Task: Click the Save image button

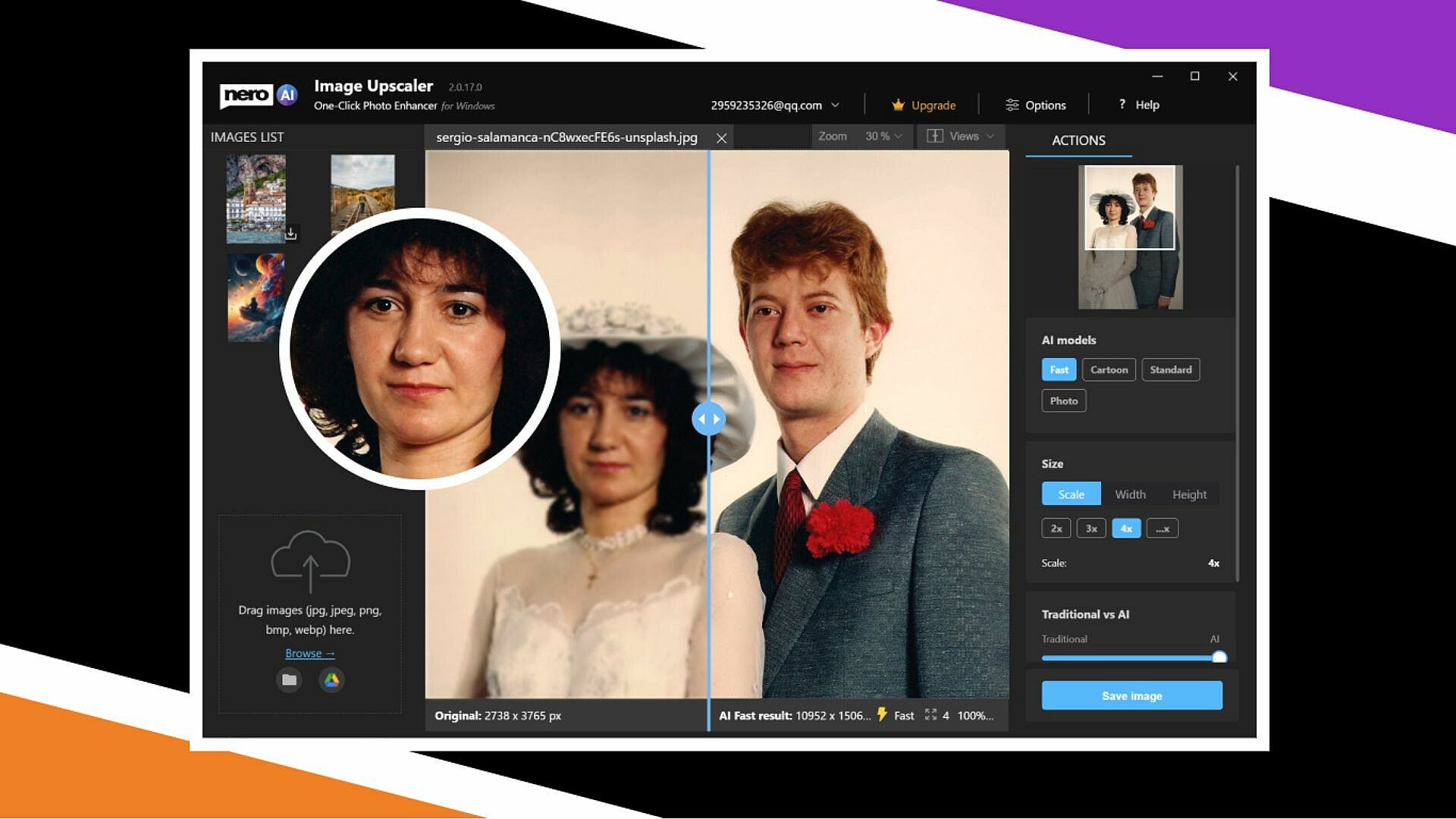Action: point(1131,696)
